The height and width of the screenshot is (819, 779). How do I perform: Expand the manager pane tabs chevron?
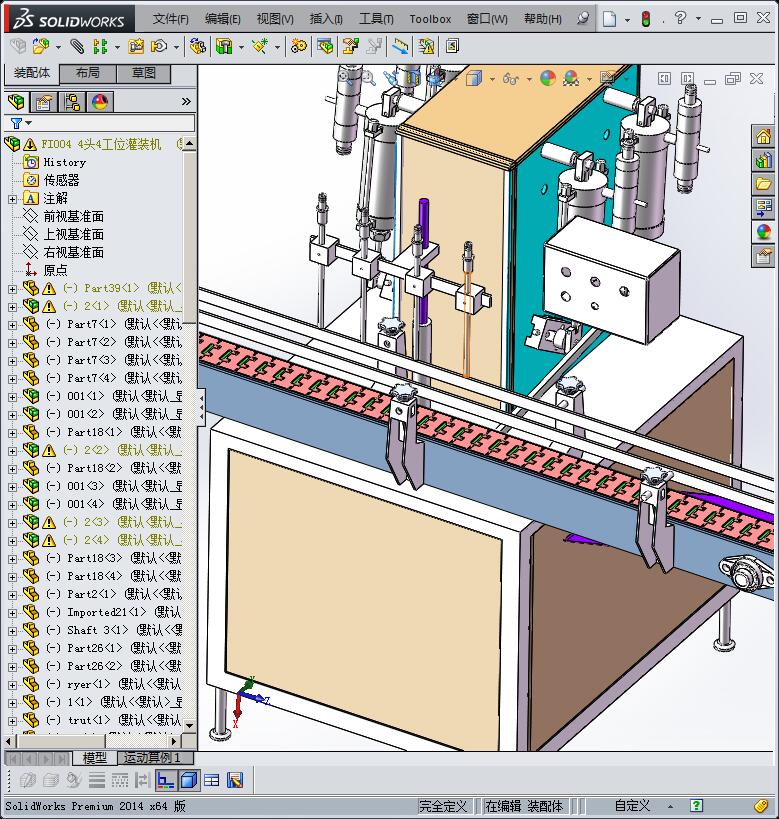coord(186,101)
